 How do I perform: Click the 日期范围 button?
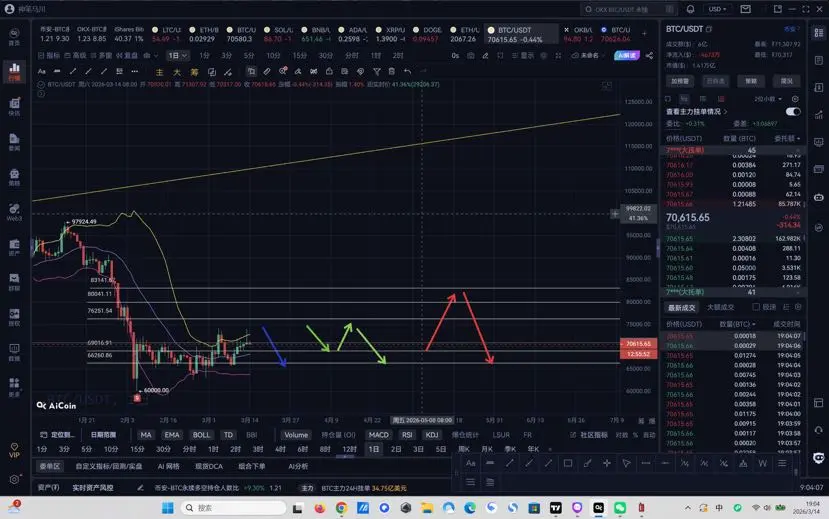click(103, 435)
